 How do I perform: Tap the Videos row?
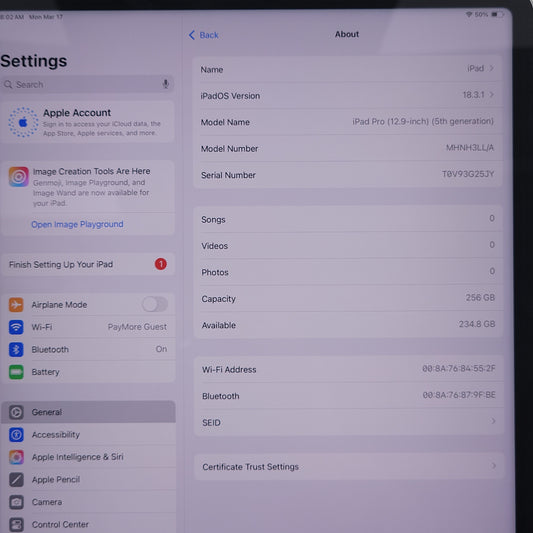coord(349,245)
